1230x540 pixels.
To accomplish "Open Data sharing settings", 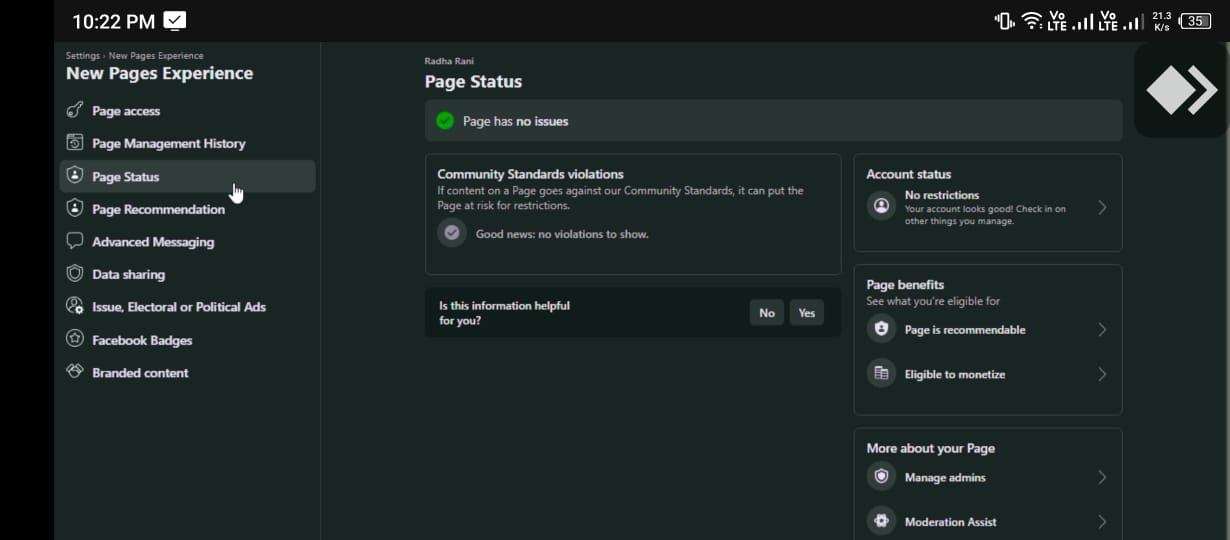I will click(188, 274).
